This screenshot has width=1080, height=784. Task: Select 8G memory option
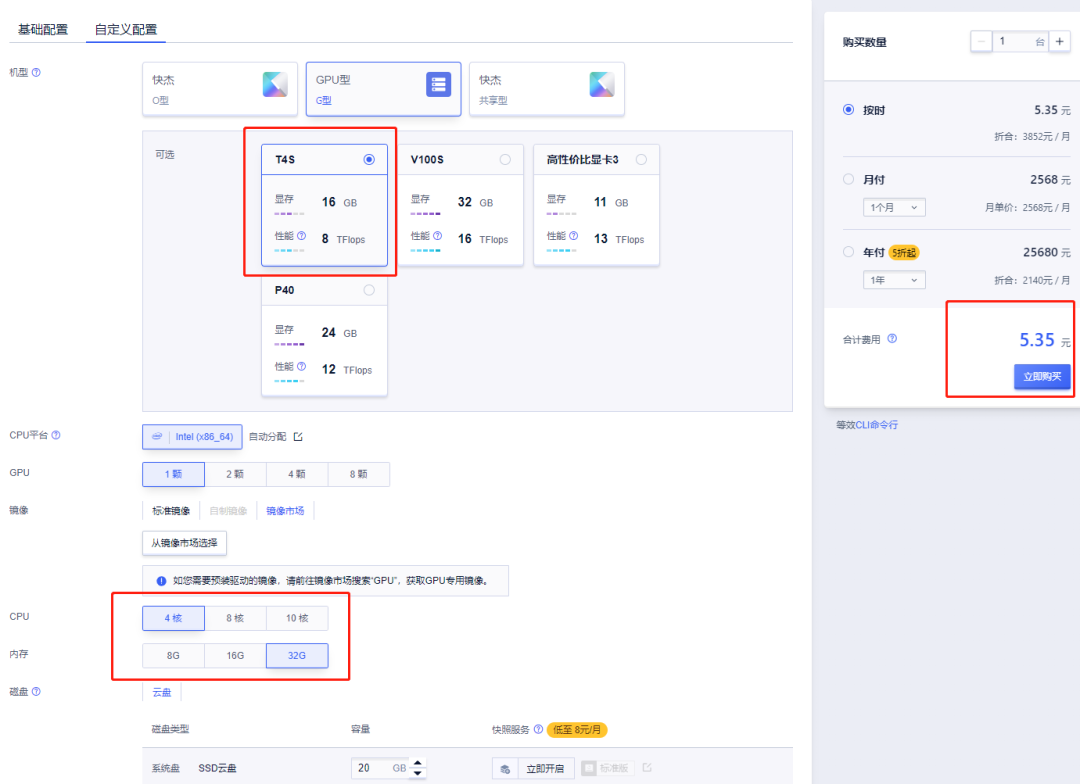[x=174, y=655]
